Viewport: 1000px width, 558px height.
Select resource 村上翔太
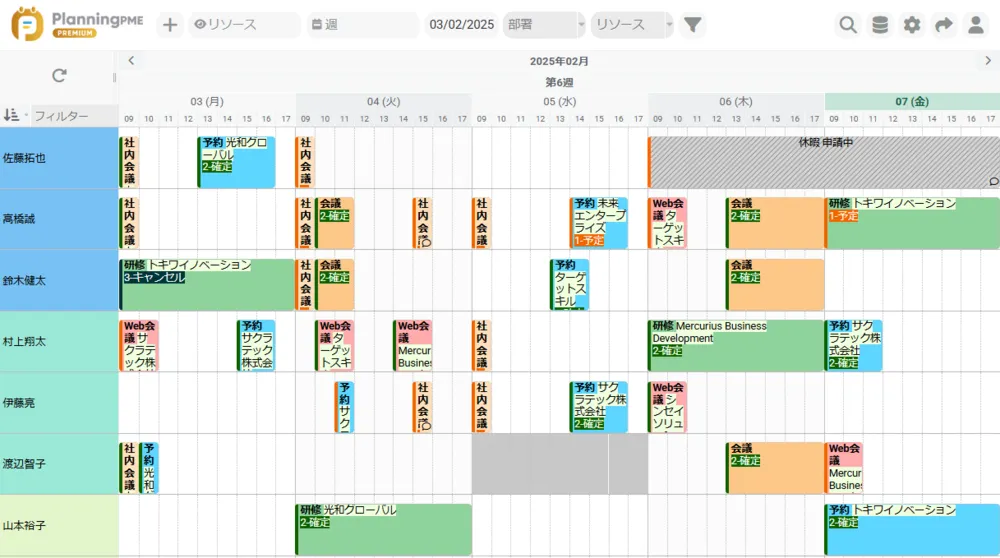(x=59, y=341)
